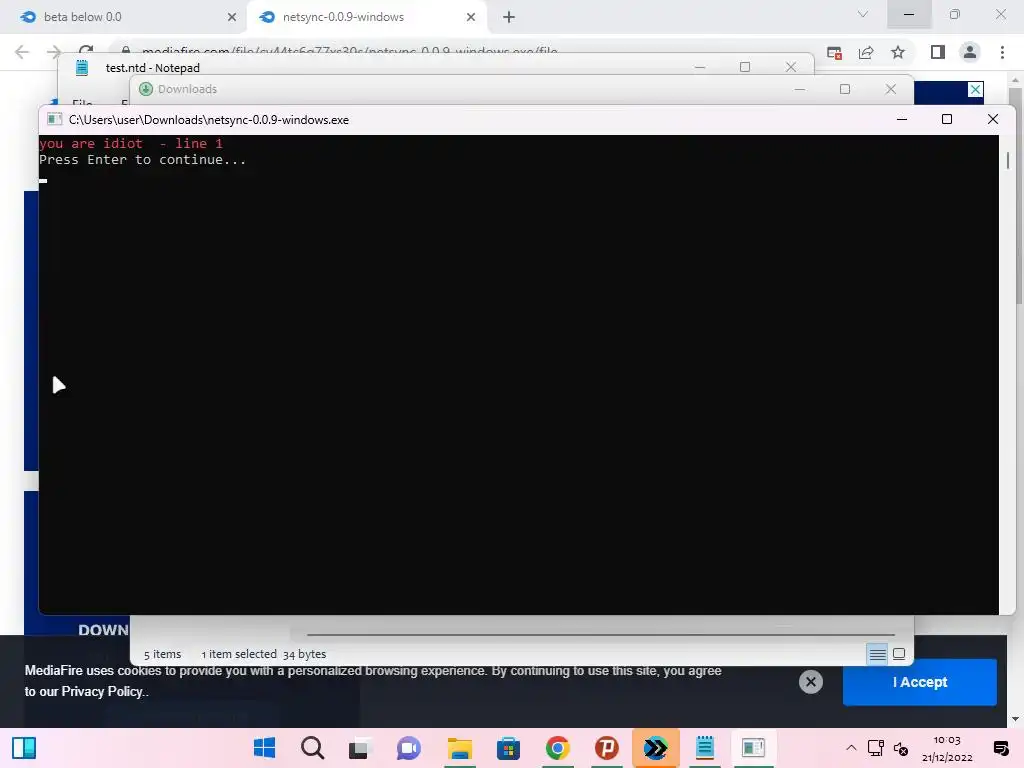The height and width of the screenshot is (768, 1024).
Task: Click 'Press Enter to continue...' console text
Action: coord(142,160)
